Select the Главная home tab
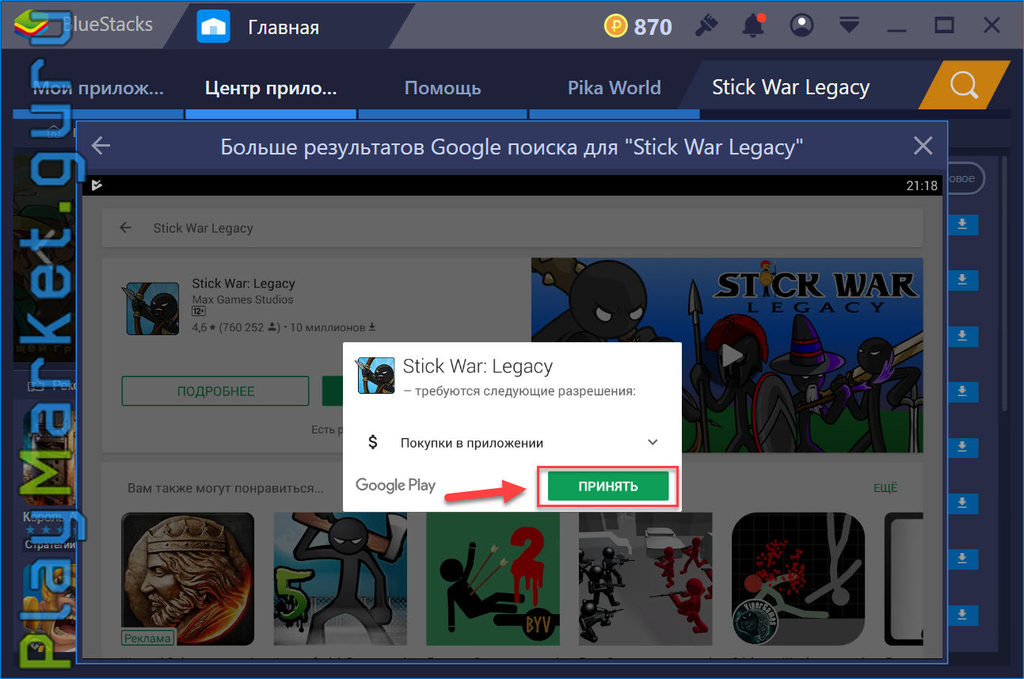This screenshot has height=679, width=1024. tap(283, 27)
